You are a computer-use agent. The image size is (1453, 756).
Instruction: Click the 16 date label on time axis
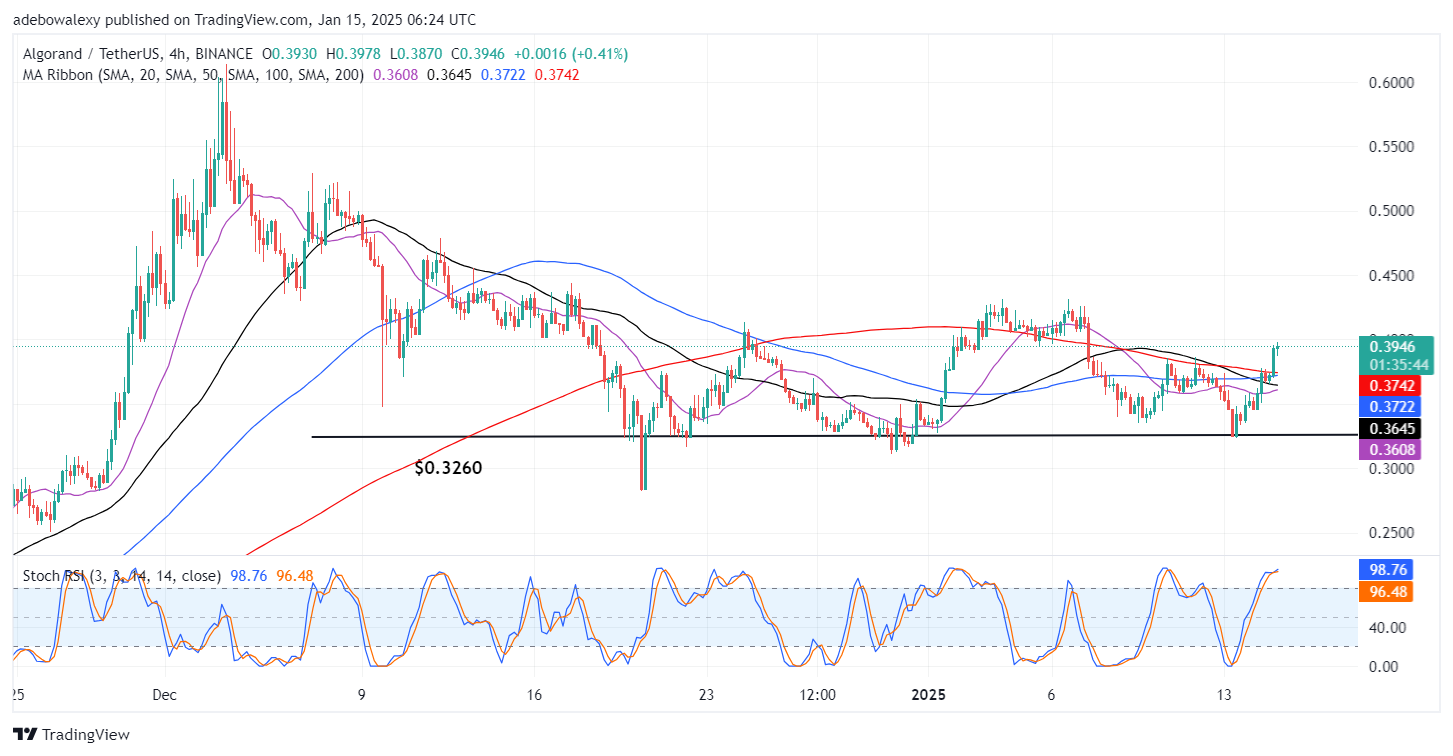tap(533, 695)
